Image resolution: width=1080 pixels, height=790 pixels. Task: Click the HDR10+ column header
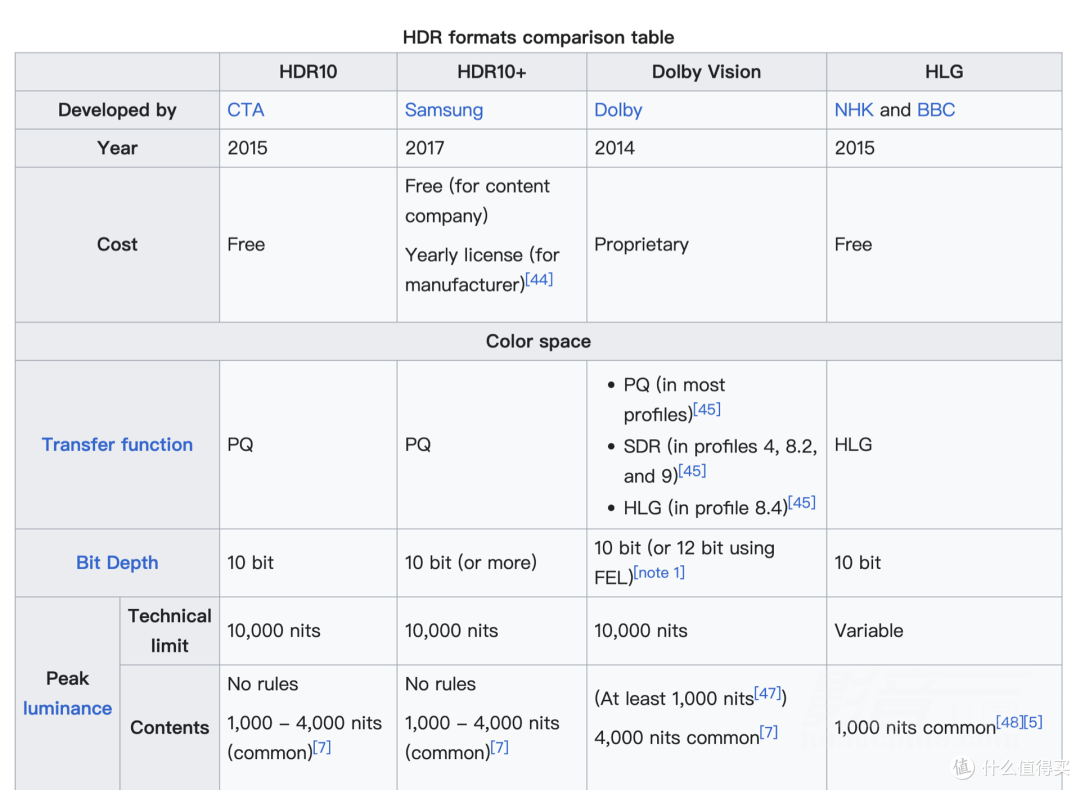click(x=492, y=72)
